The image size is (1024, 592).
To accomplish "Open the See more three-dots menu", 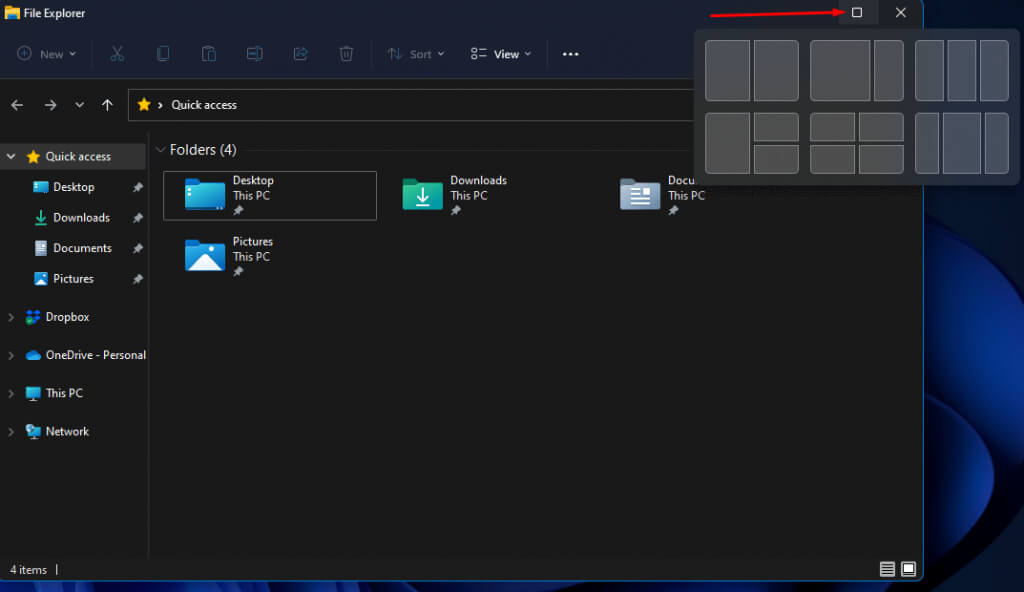I will click(x=570, y=54).
